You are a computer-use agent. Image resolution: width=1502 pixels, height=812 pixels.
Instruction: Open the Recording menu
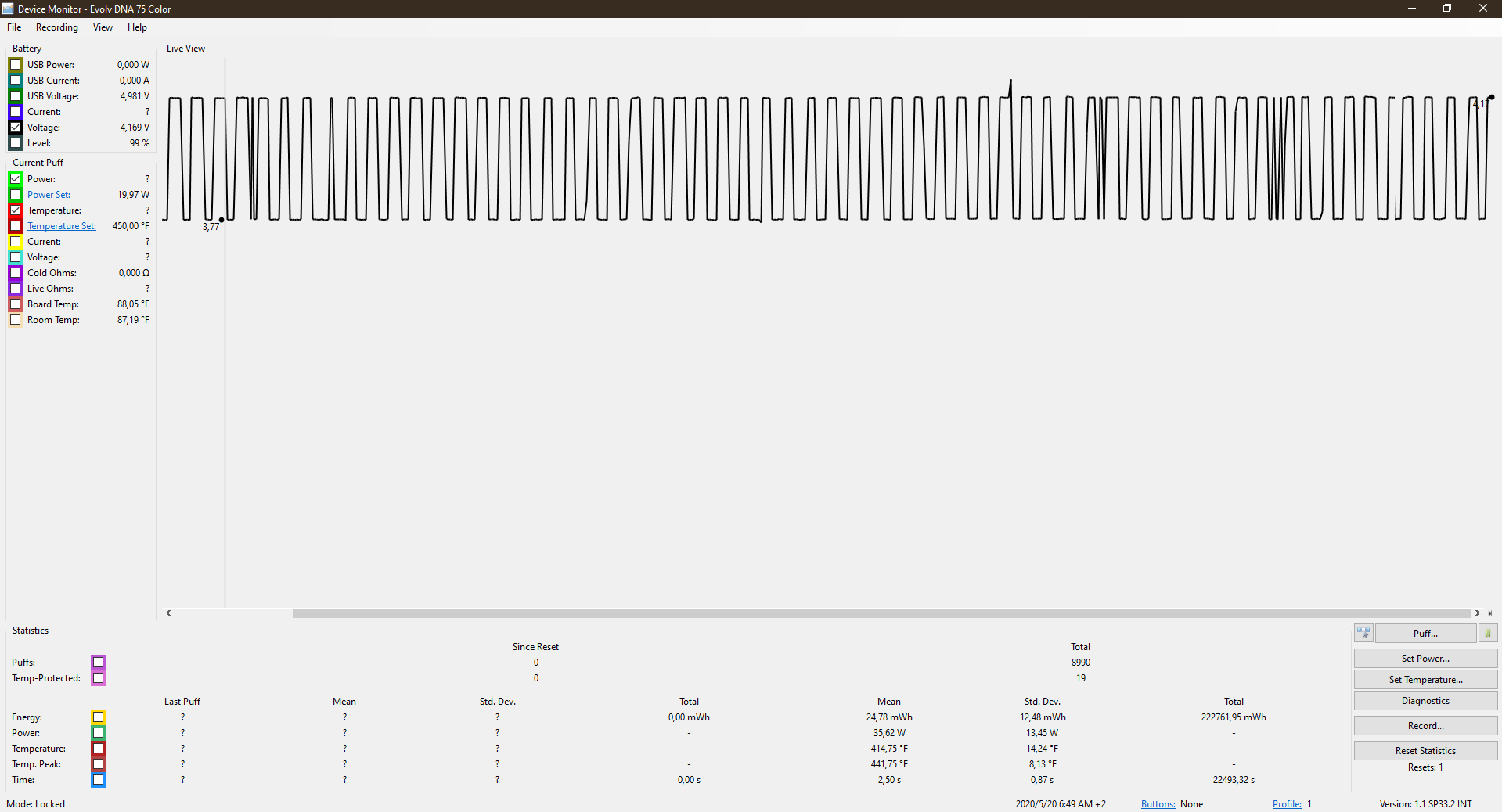(57, 27)
